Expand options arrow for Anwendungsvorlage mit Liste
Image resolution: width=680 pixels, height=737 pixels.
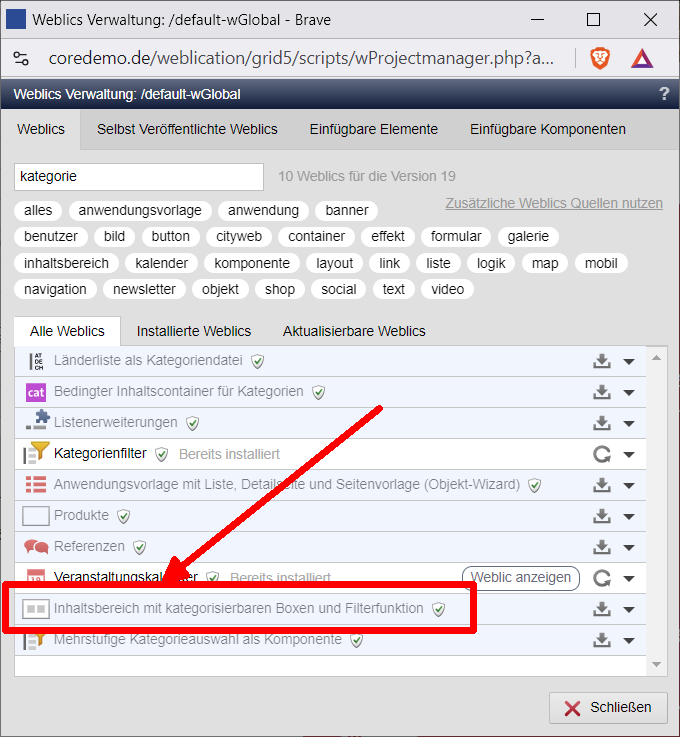[x=629, y=485]
